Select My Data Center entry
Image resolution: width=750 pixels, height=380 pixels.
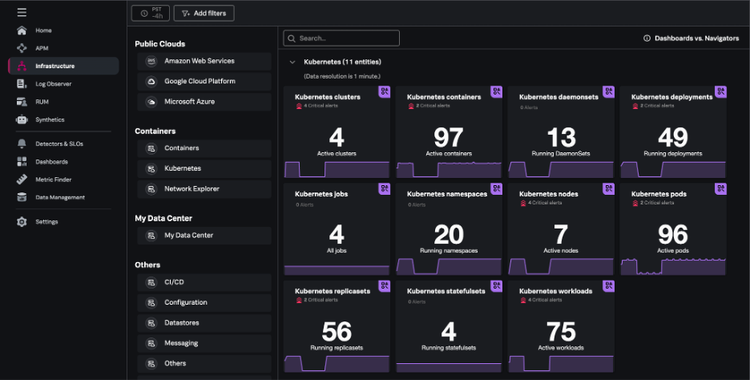coord(204,235)
